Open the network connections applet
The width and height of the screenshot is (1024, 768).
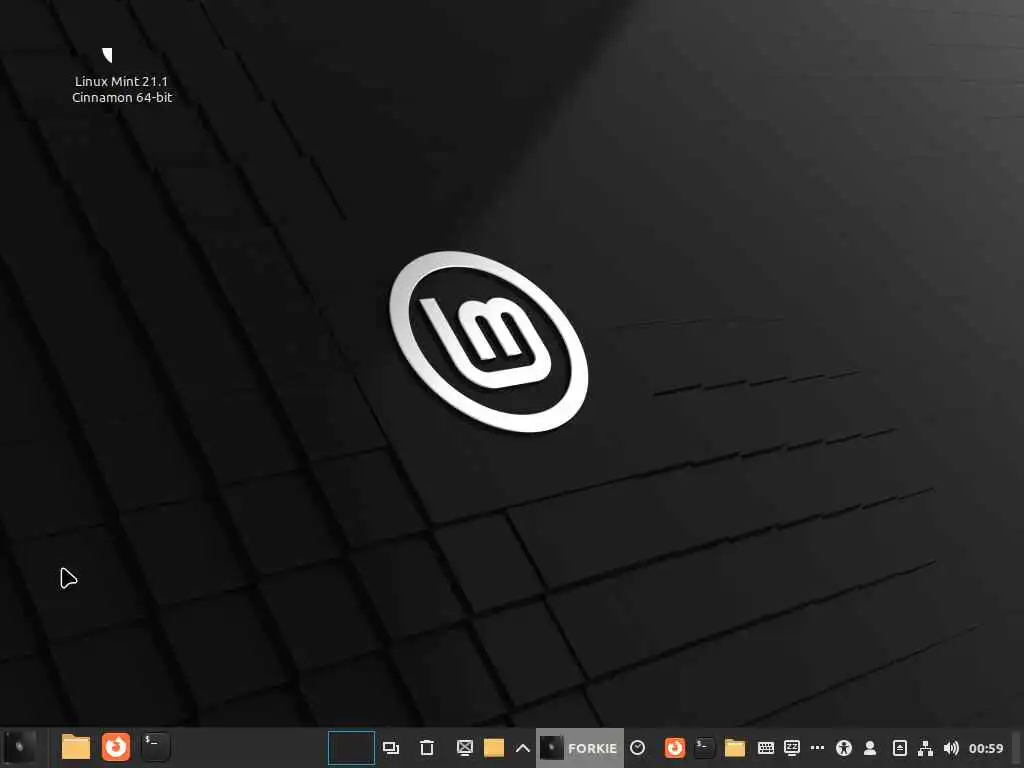pos(925,748)
